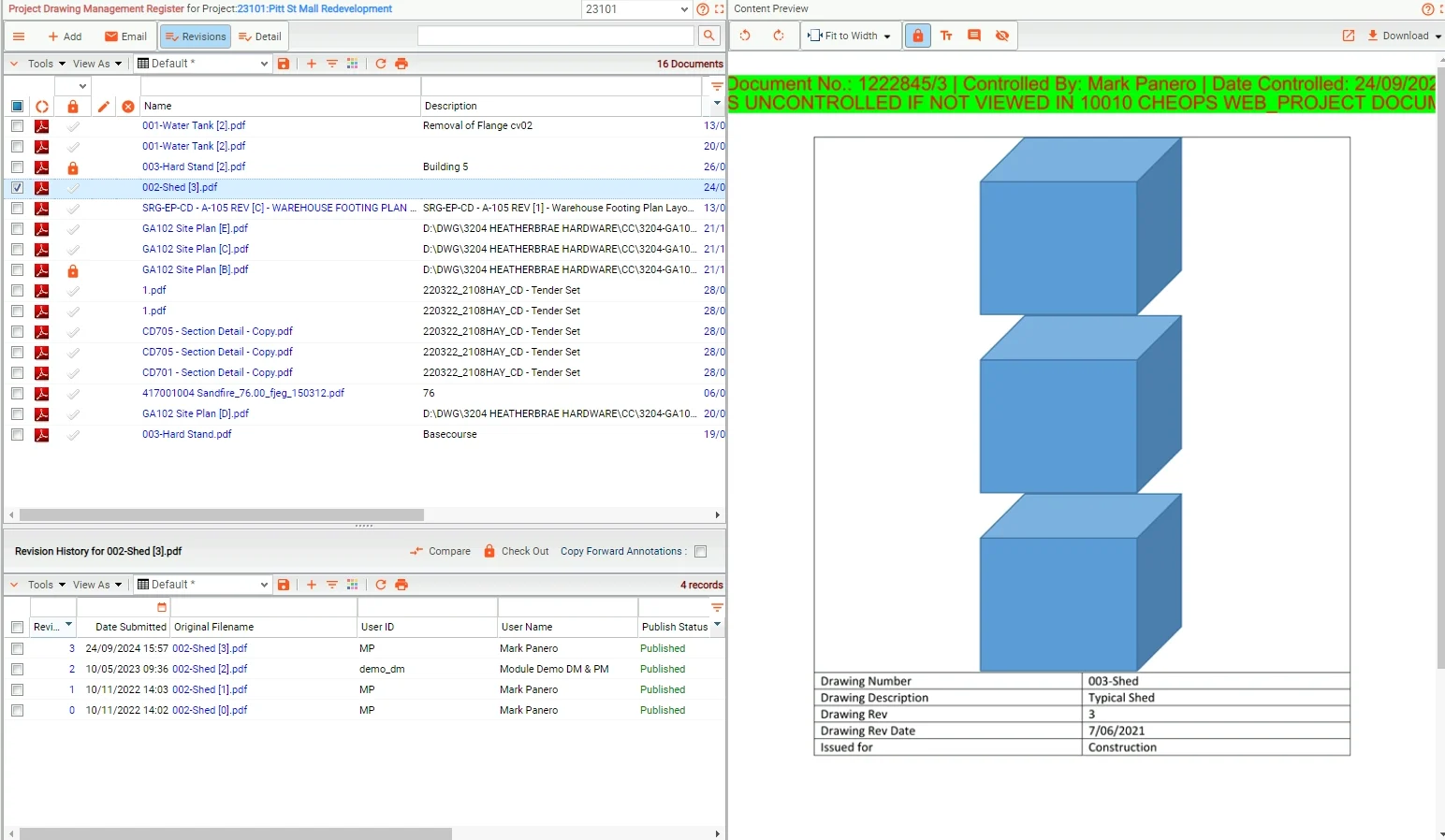The height and width of the screenshot is (840, 1445).
Task: Hide annotations with crossed-eye icon
Action: (1002, 36)
